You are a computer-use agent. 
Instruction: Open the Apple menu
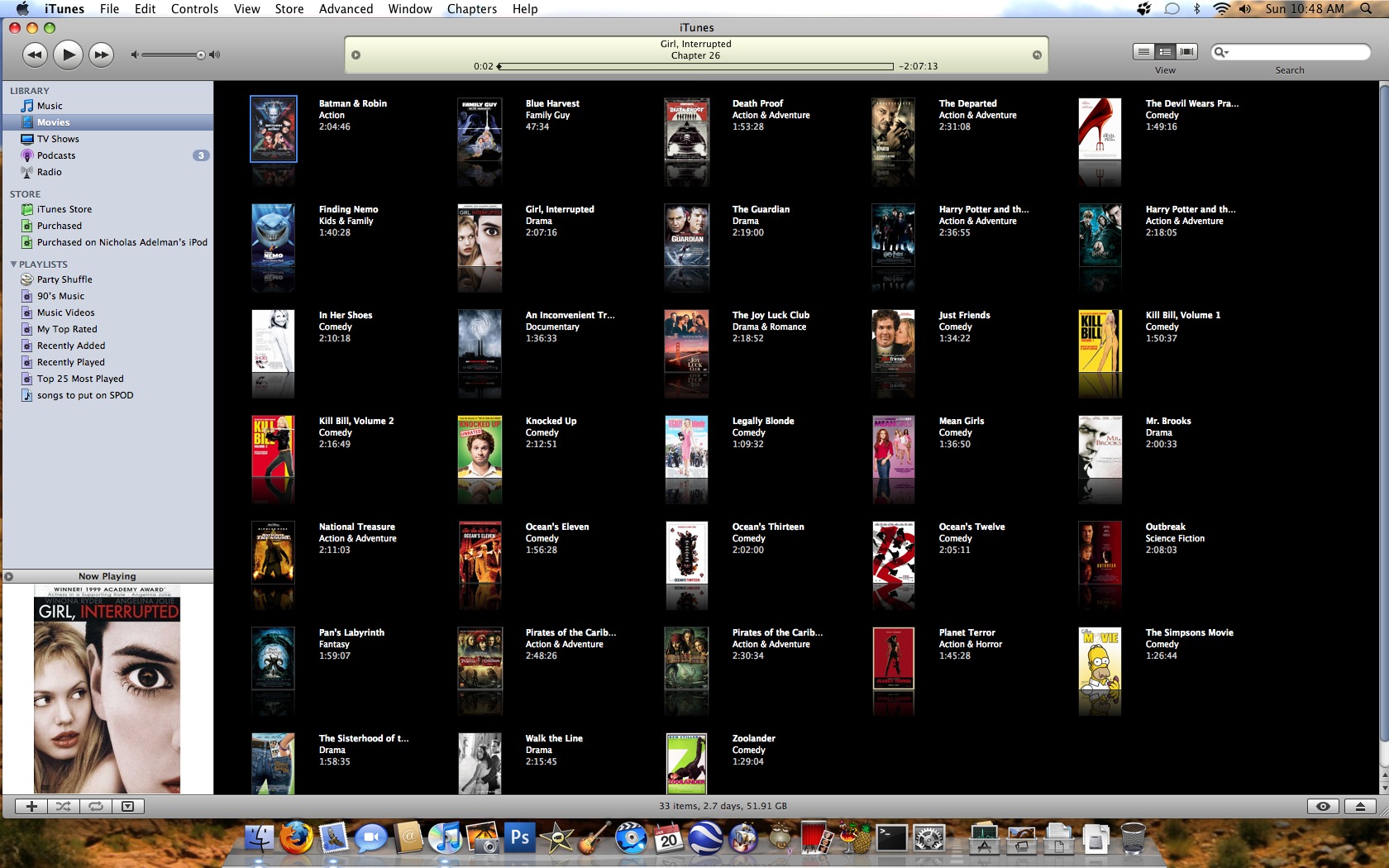tap(22, 9)
